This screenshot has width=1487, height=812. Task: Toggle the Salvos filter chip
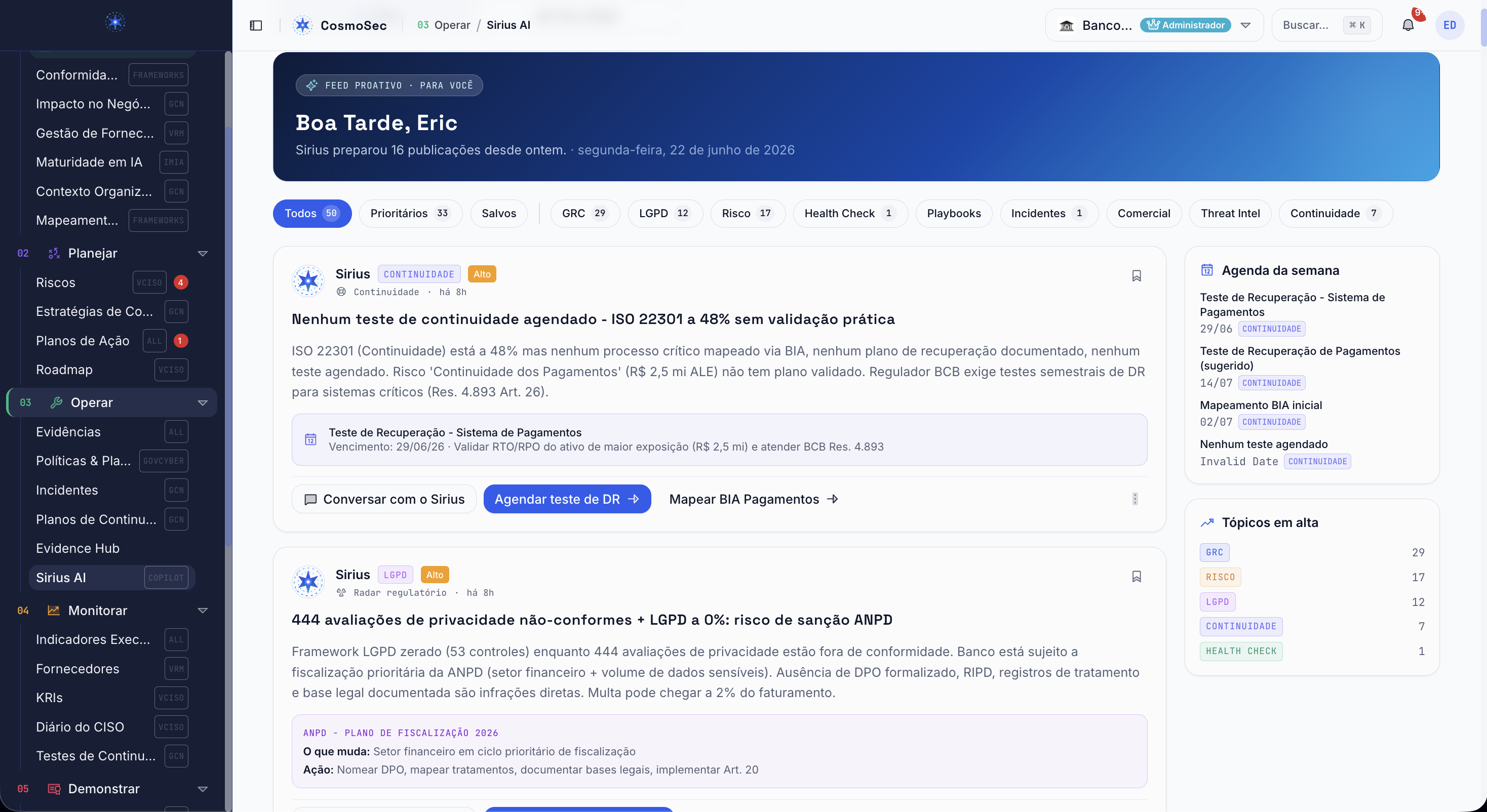pyautogui.click(x=499, y=214)
